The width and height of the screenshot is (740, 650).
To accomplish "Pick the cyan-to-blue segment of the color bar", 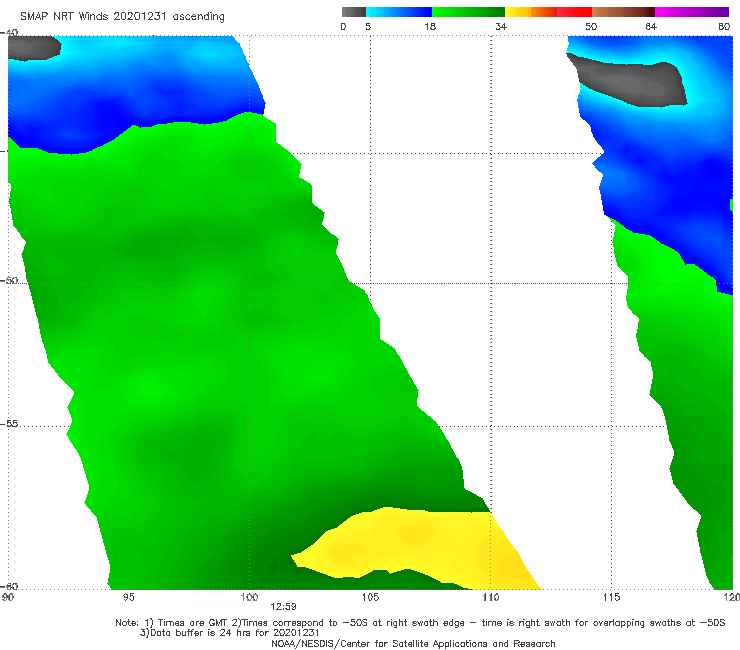I will click(399, 12).
